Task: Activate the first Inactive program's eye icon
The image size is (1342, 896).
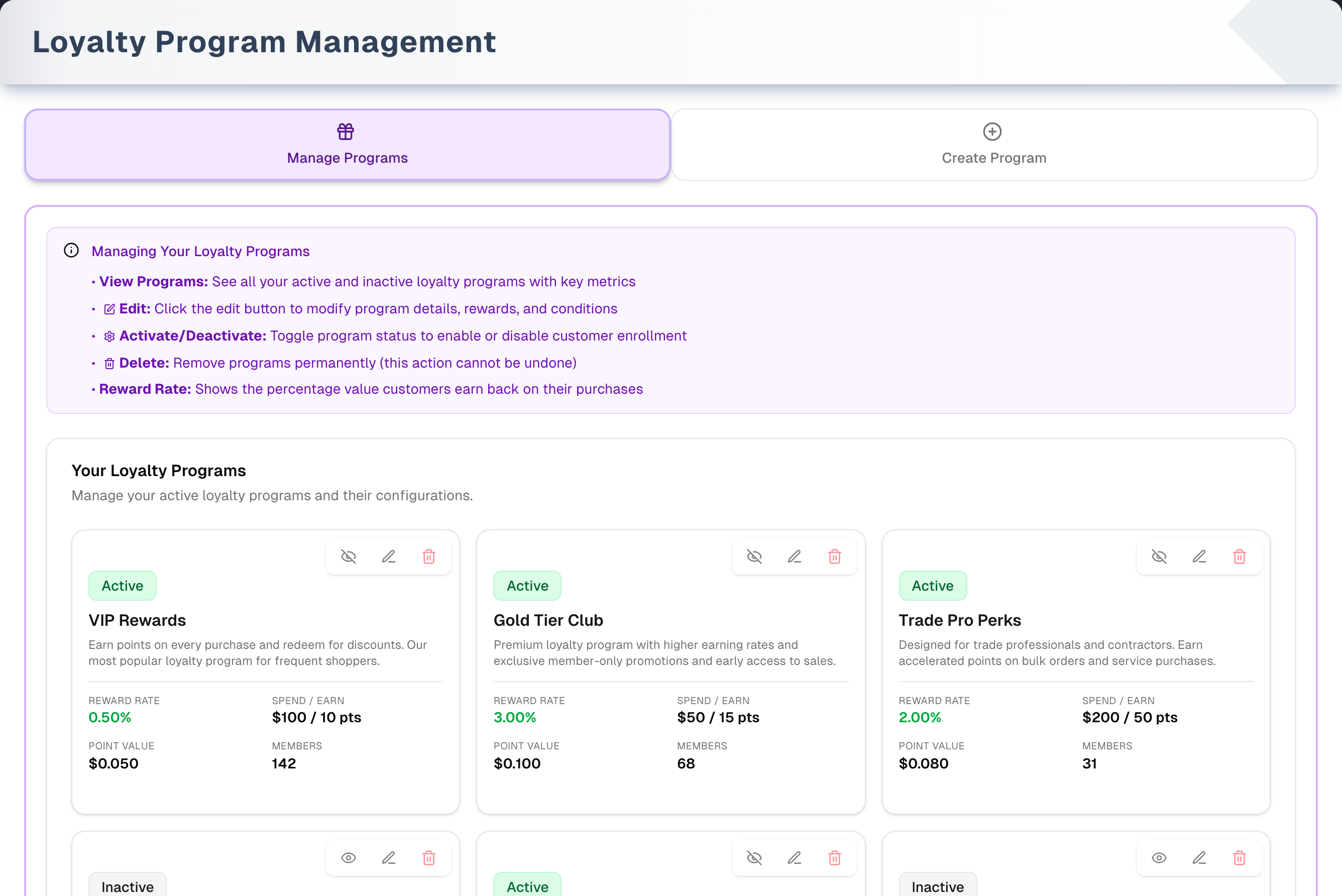Action: tap(349, 858)
